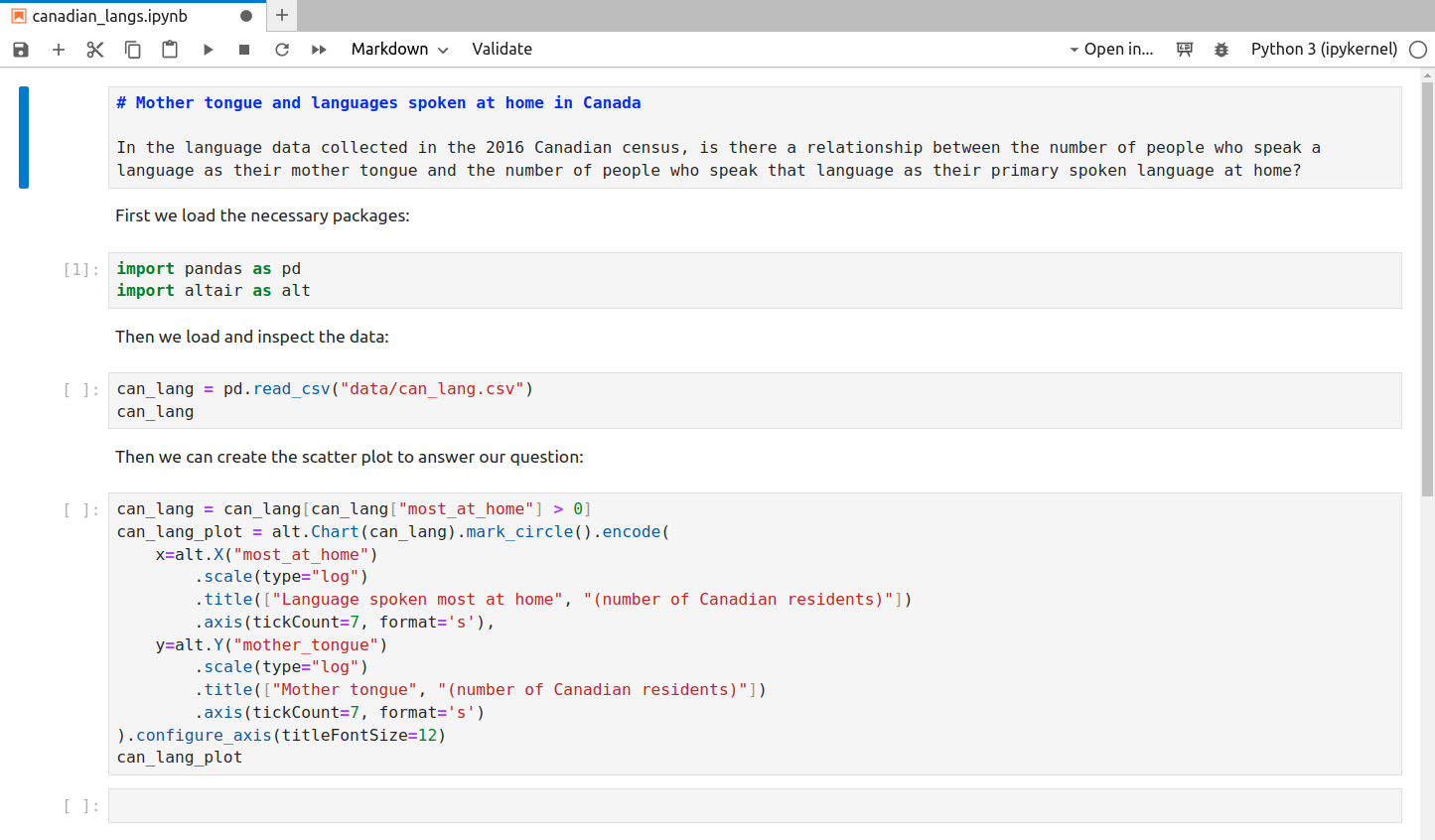Save the notebook with the disk icon
Image resolution: width=1435 pixels, height=840 pixels.
tap(21, 50)
